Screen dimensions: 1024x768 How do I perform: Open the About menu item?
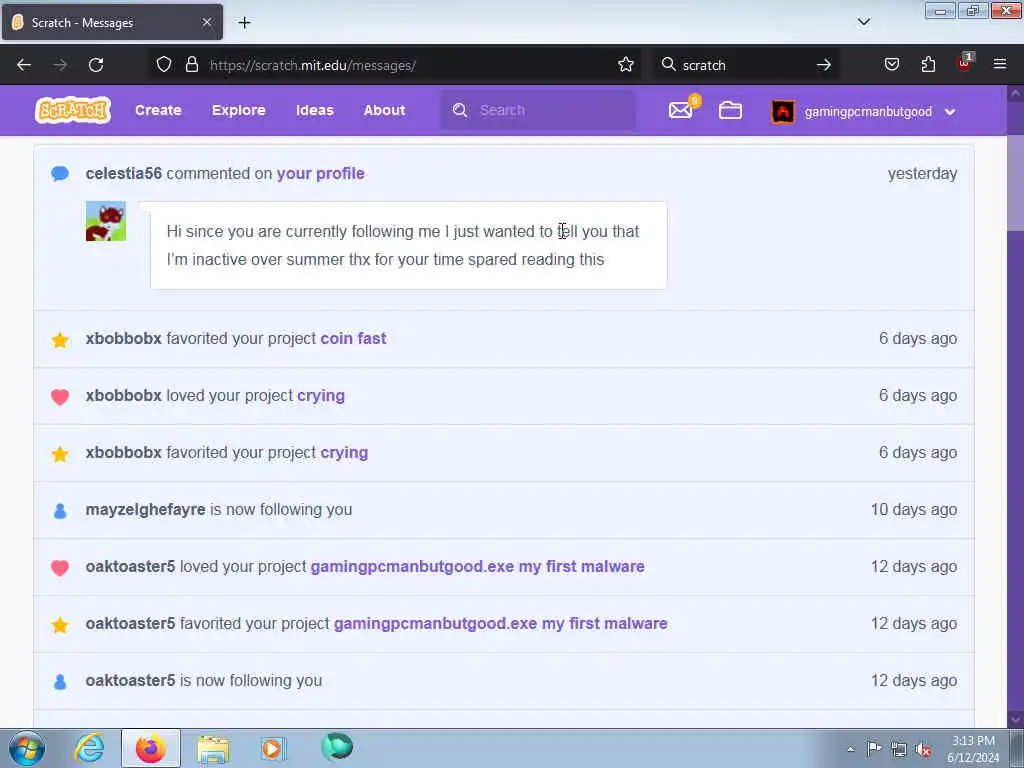pos(385,110)
